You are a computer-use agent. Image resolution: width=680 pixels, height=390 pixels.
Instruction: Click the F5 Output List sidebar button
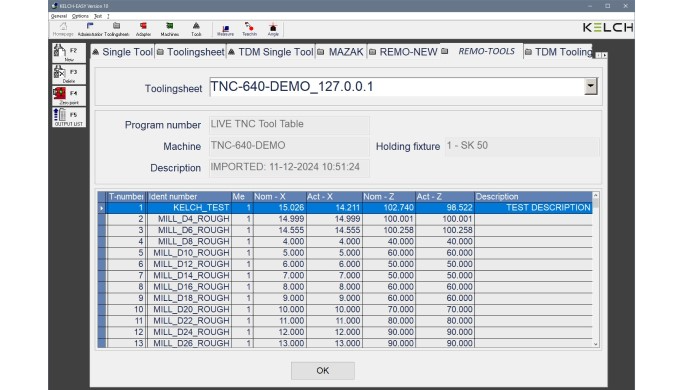pyautogui.click(x=69, y=117)
